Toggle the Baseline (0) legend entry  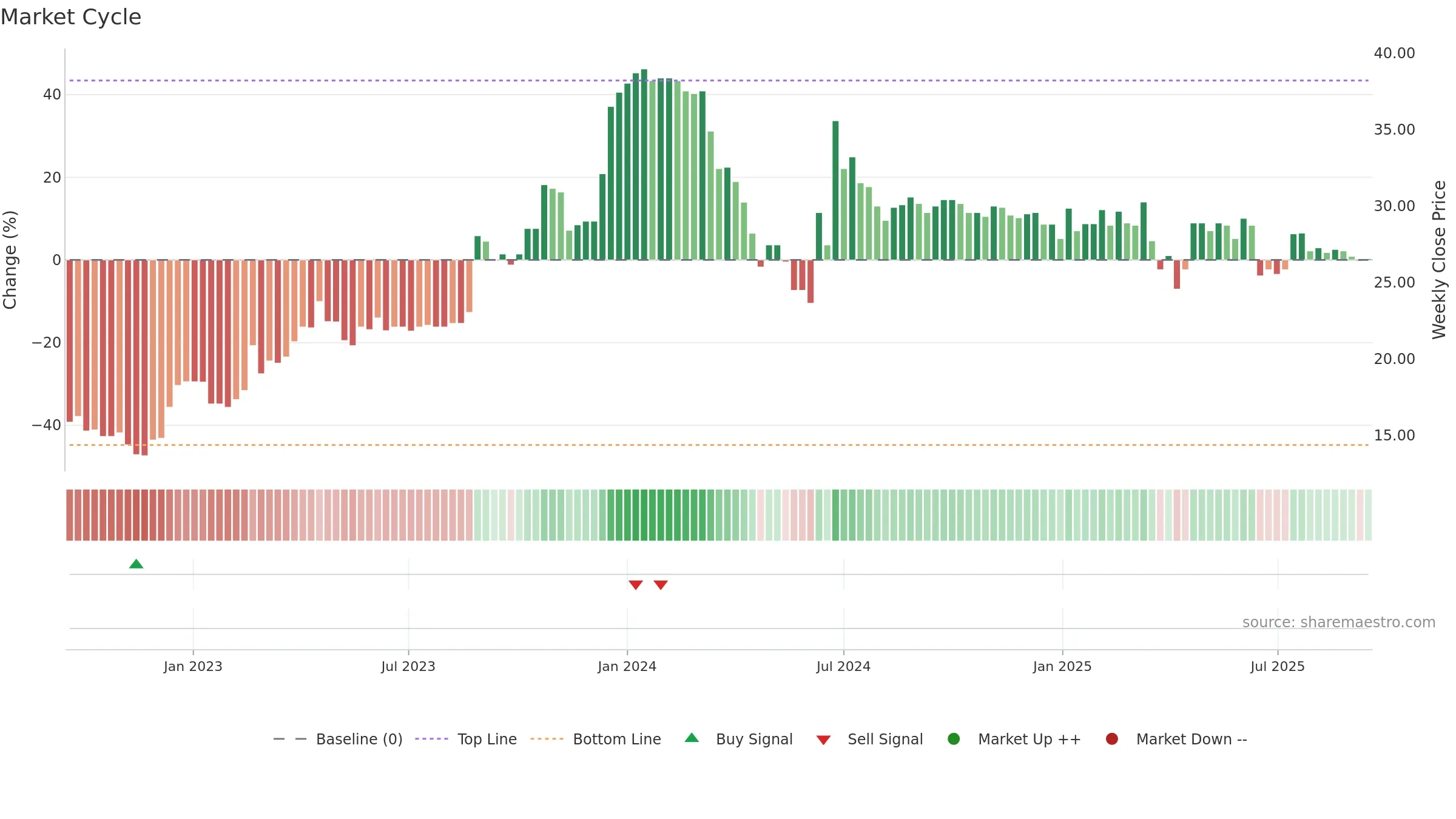338,739
